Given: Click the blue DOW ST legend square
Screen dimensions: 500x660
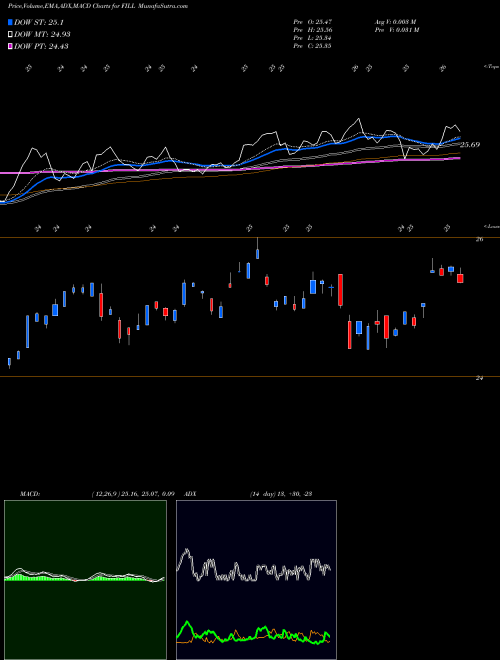Looking at the screenshot, I should pos(10,22).
